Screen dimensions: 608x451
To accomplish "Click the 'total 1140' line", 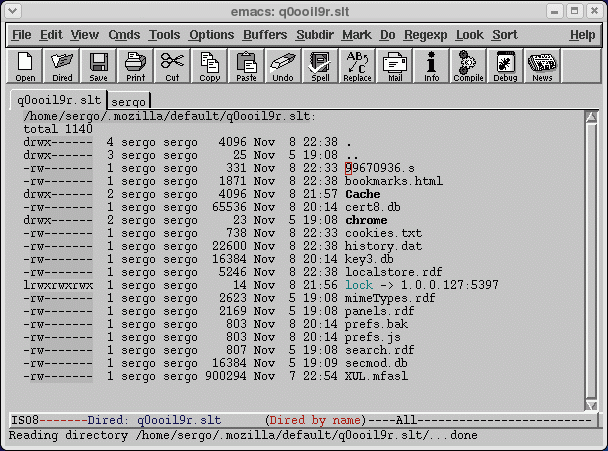I will click(58, 129).
